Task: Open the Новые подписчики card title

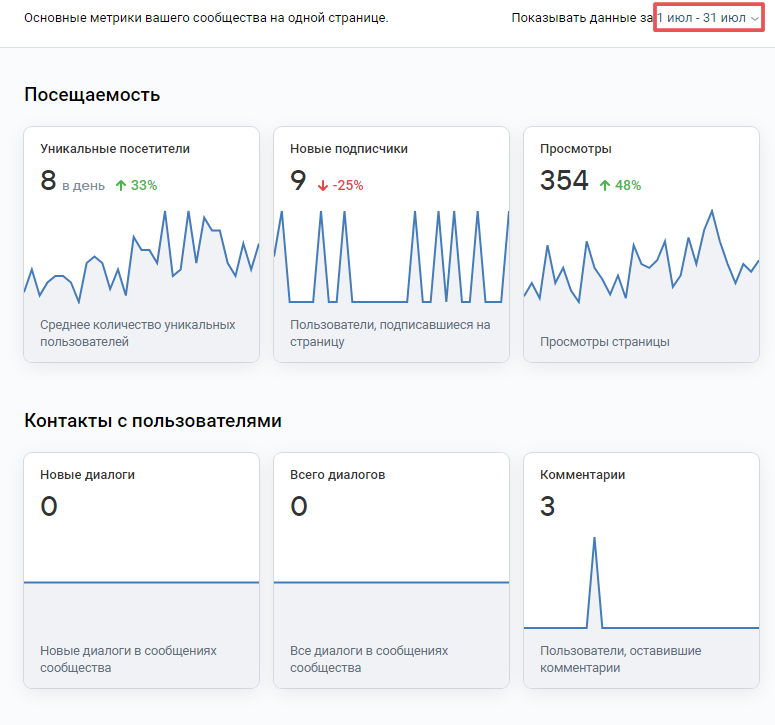Action: click(x=349, y=149)
